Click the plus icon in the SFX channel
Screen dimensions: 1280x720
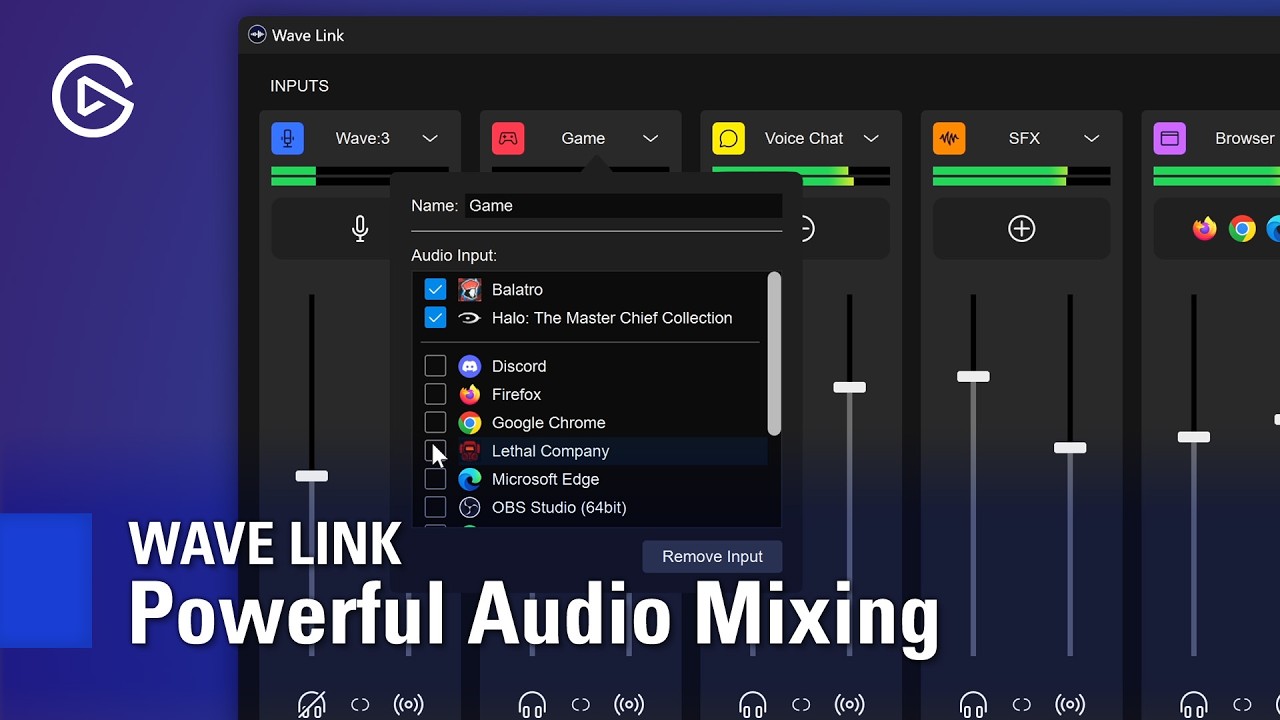point(1021,229)
